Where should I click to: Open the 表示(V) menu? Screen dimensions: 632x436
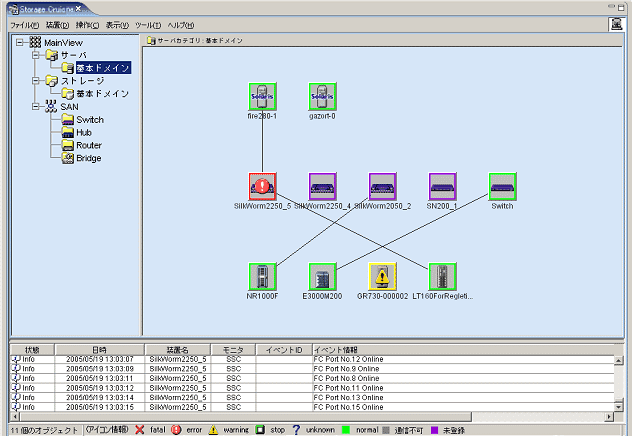tap(117, 25)
